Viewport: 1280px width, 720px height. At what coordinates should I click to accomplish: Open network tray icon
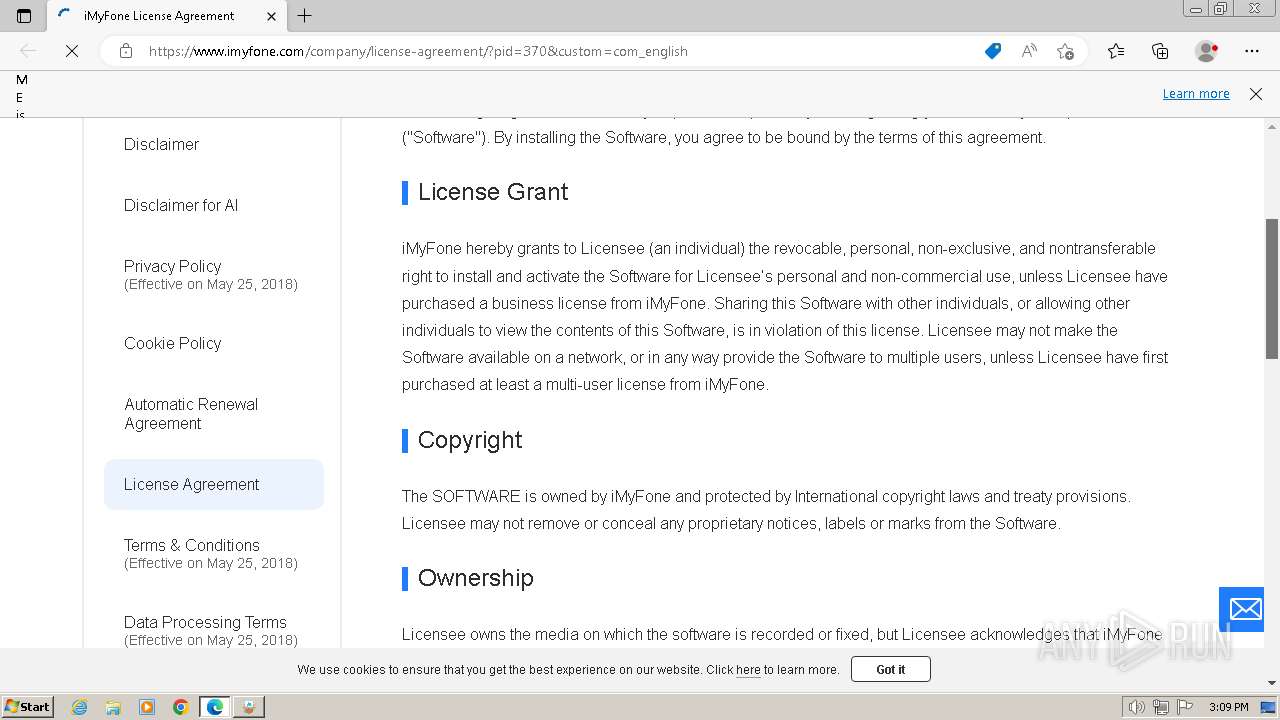tap(1161, 707)
